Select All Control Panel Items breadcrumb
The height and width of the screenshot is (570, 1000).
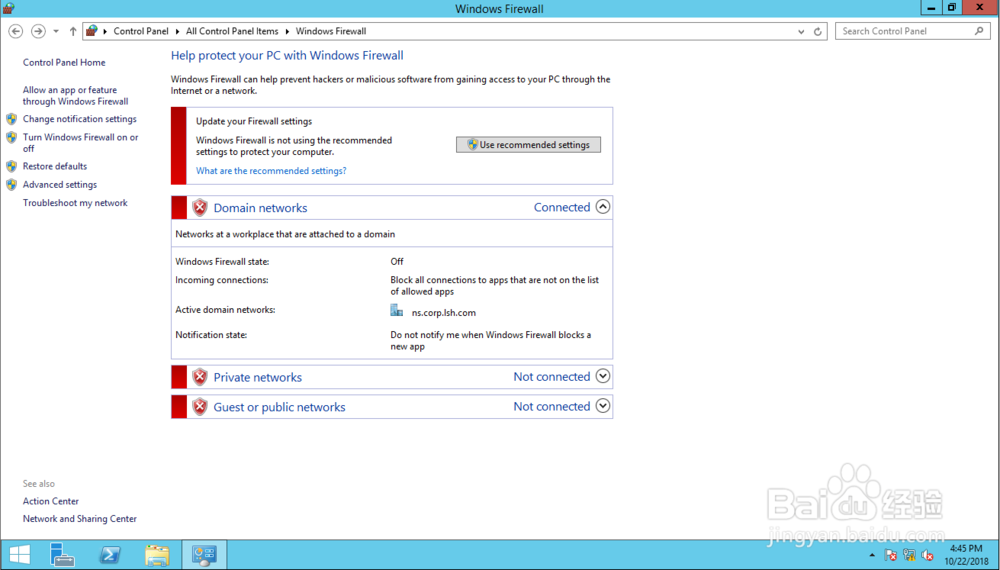(x=232, y=31)
